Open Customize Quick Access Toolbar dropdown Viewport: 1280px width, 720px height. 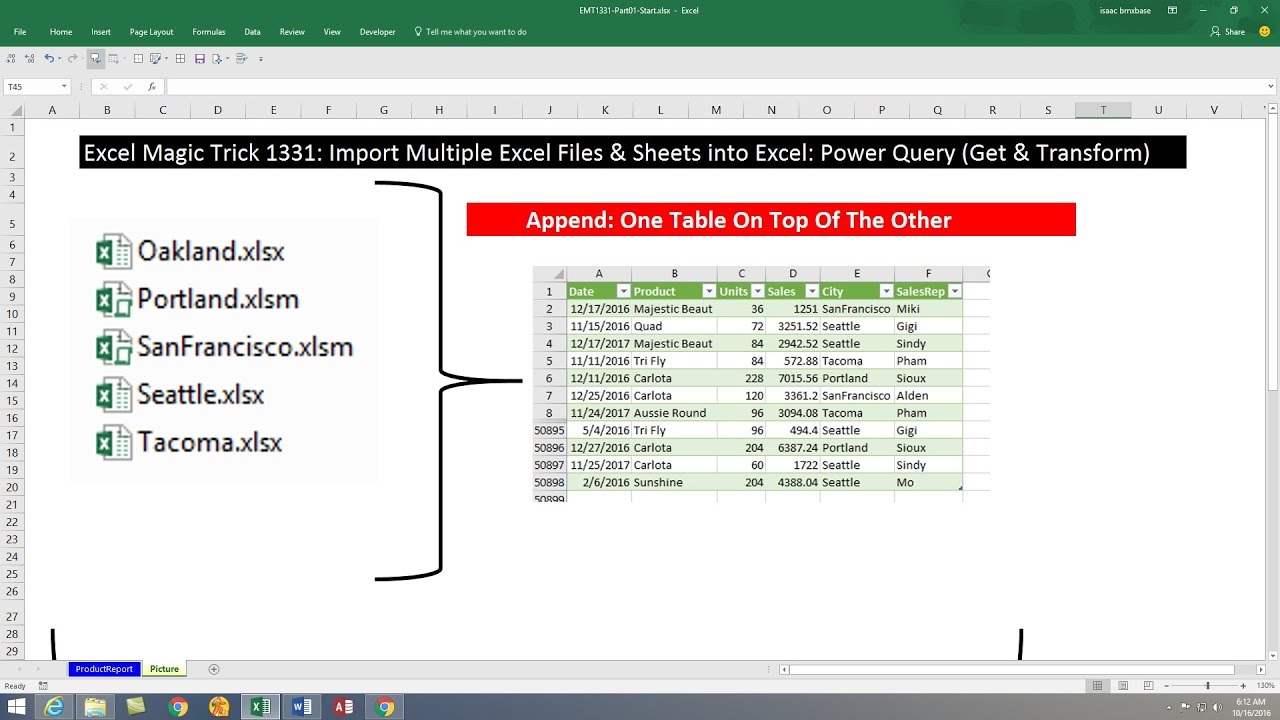coord(261,59)
